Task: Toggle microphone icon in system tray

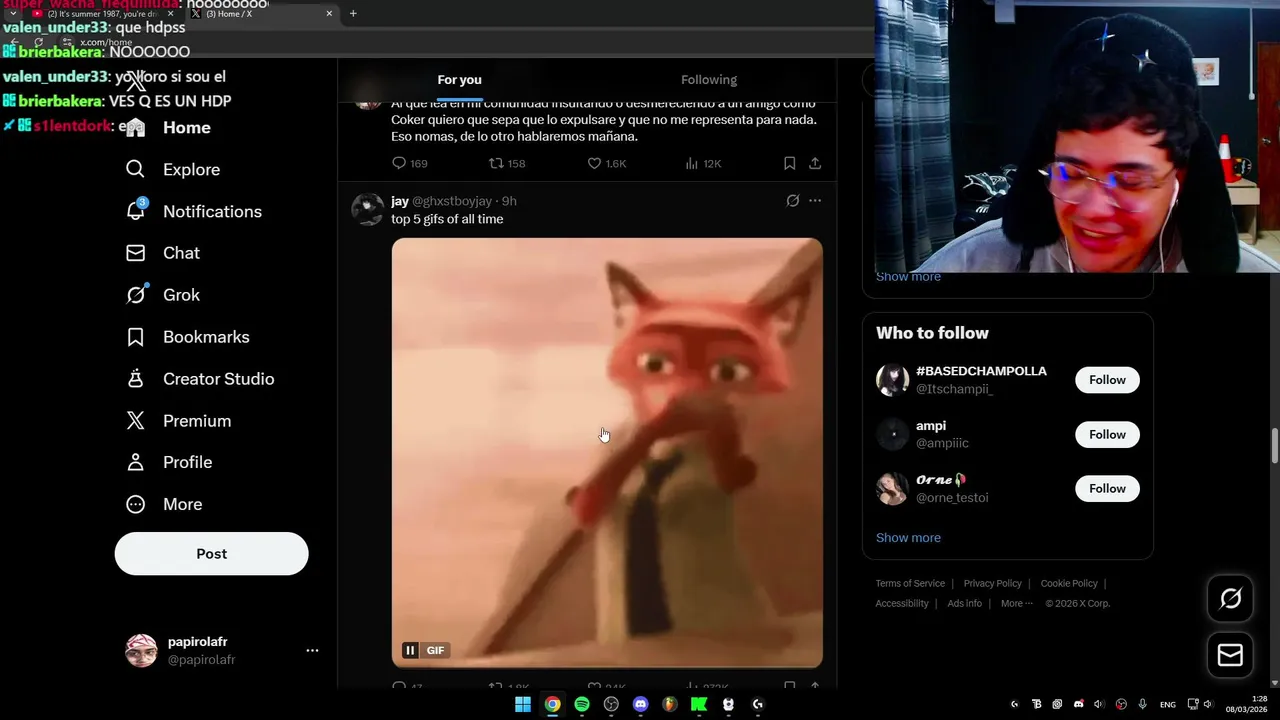Action: (1142, 704)
